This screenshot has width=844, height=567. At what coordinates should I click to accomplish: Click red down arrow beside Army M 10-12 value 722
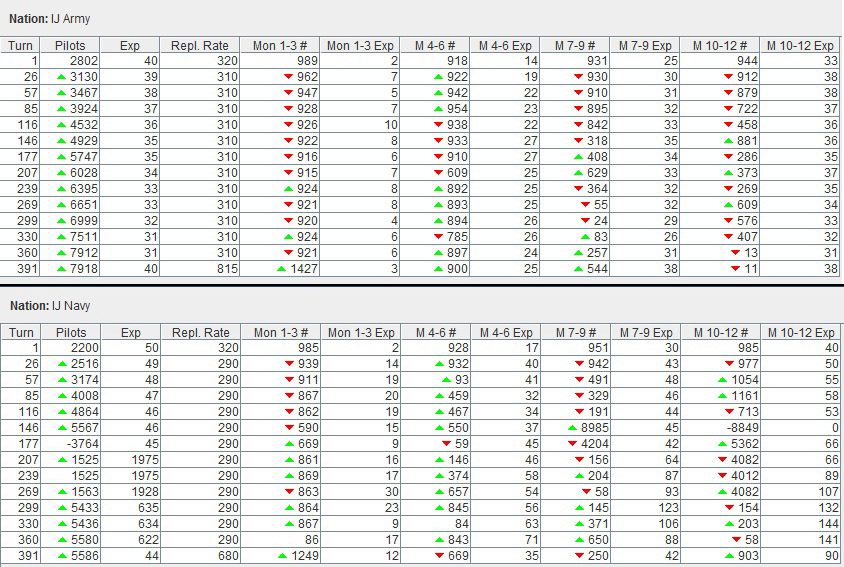729,109
